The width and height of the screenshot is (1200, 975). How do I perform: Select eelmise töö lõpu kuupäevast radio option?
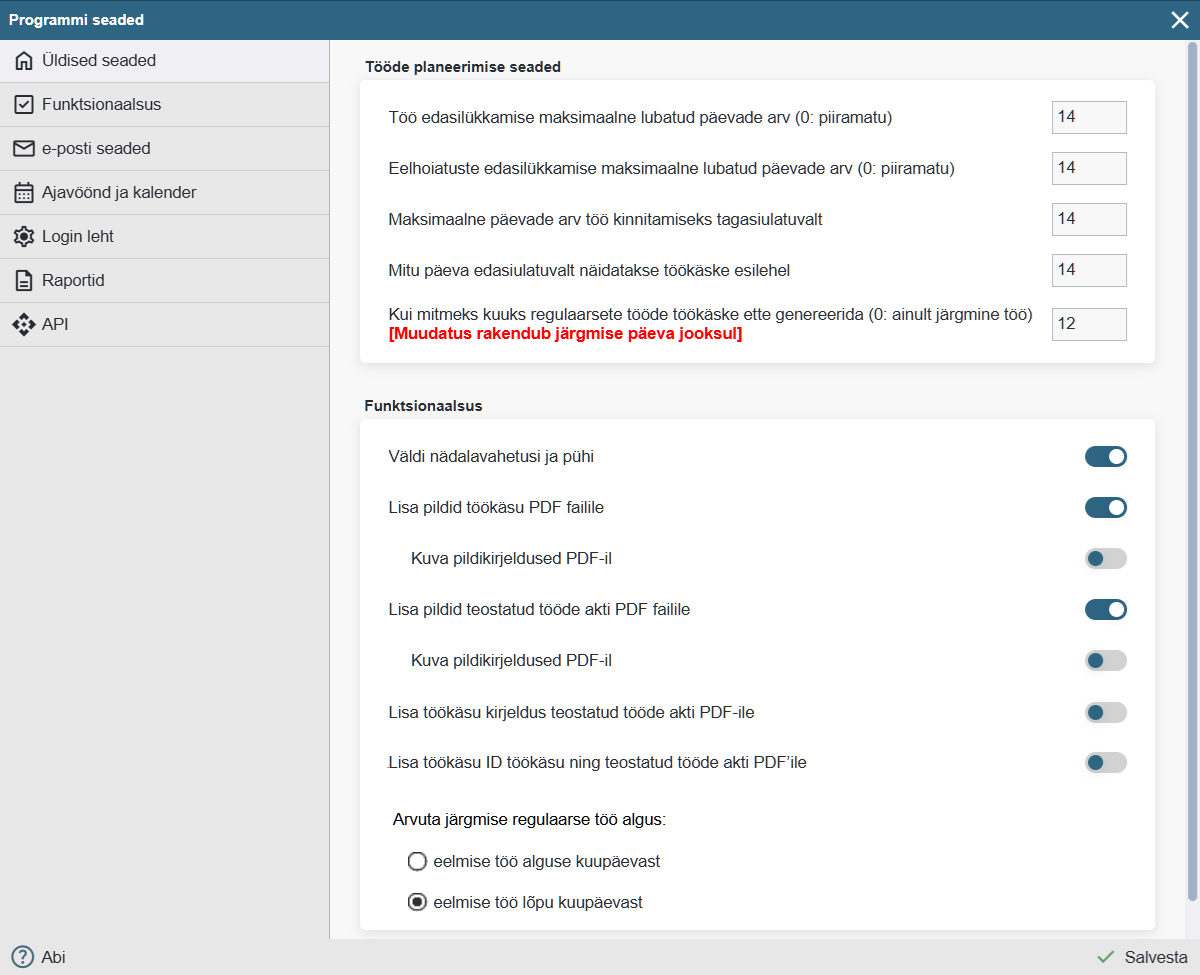417,902
